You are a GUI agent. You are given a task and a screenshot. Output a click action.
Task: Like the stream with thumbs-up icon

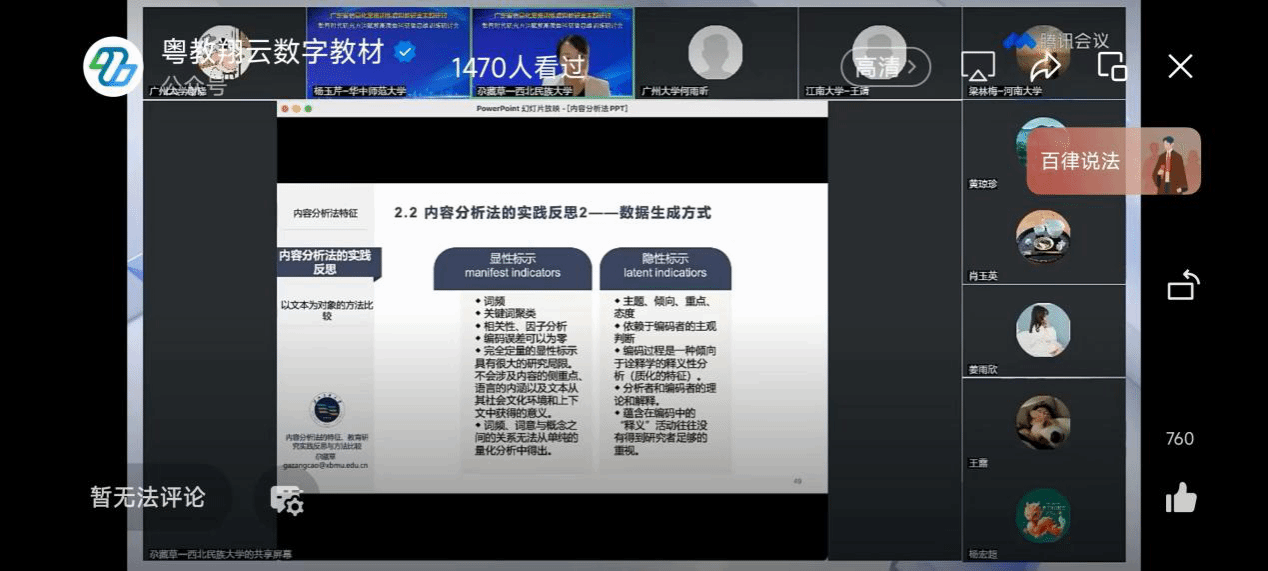1181,497
